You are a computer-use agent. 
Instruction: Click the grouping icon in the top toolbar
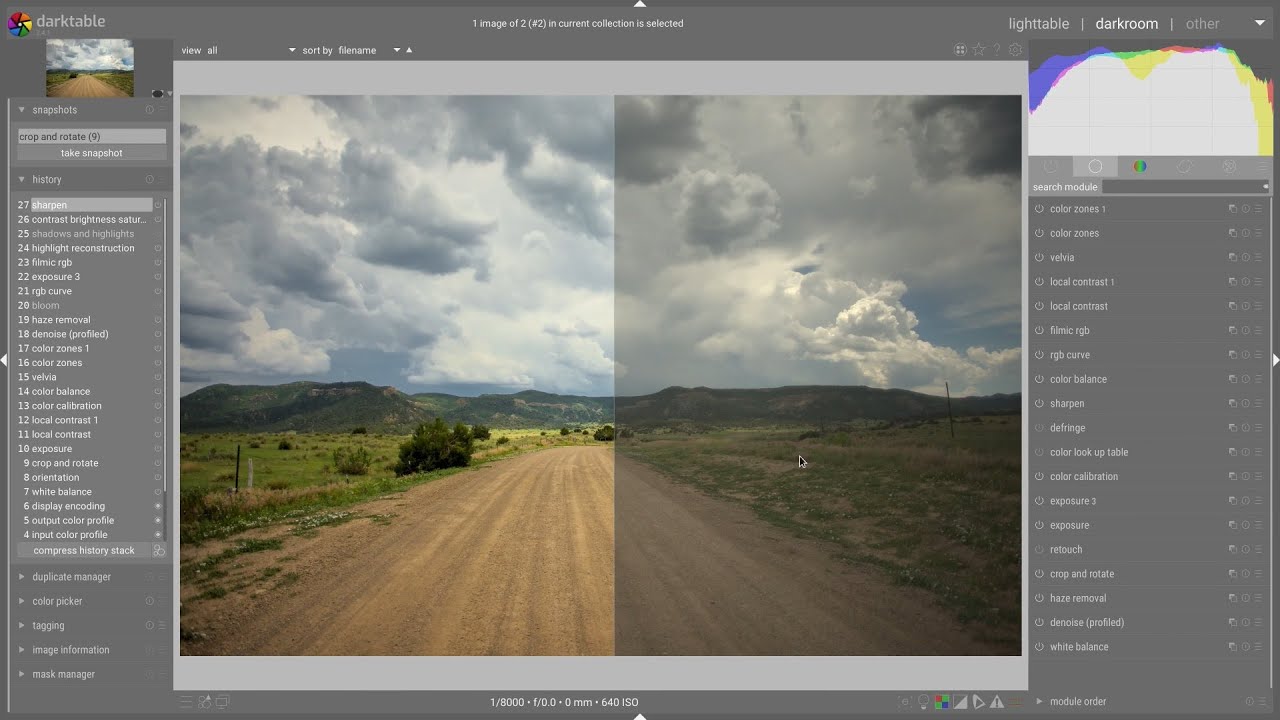click(x=960, y=50)
